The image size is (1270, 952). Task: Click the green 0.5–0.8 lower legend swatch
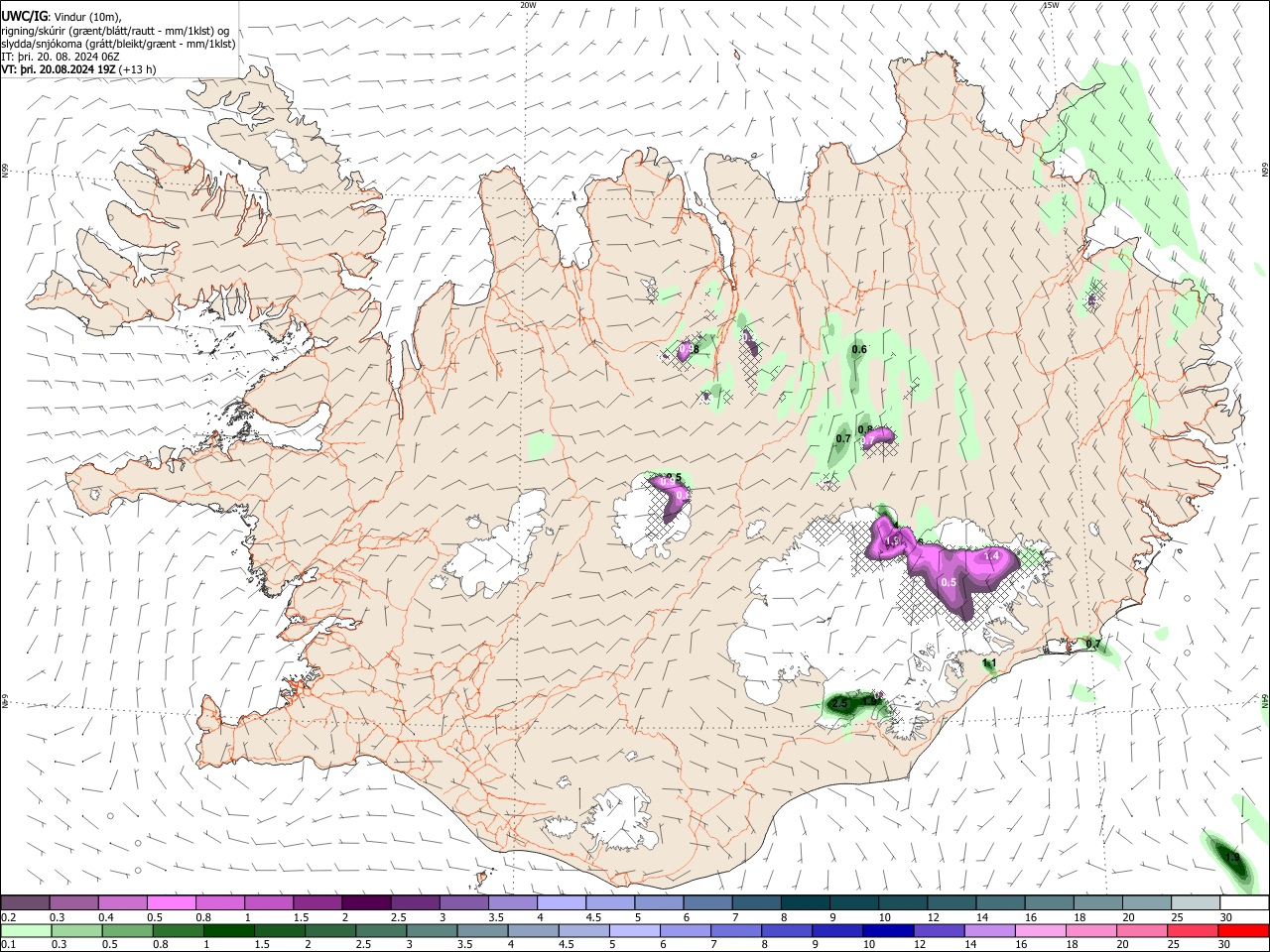[x=127, y=931]
